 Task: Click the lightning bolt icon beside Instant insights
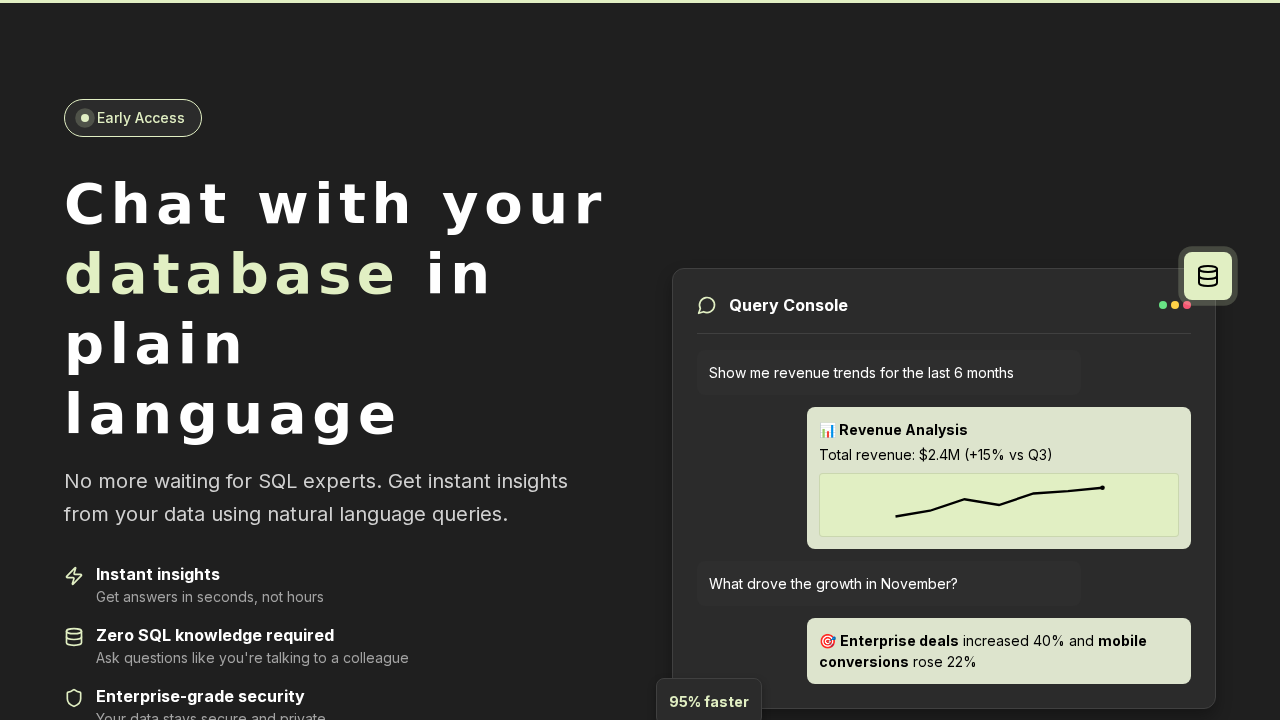(x=74, y=576)
